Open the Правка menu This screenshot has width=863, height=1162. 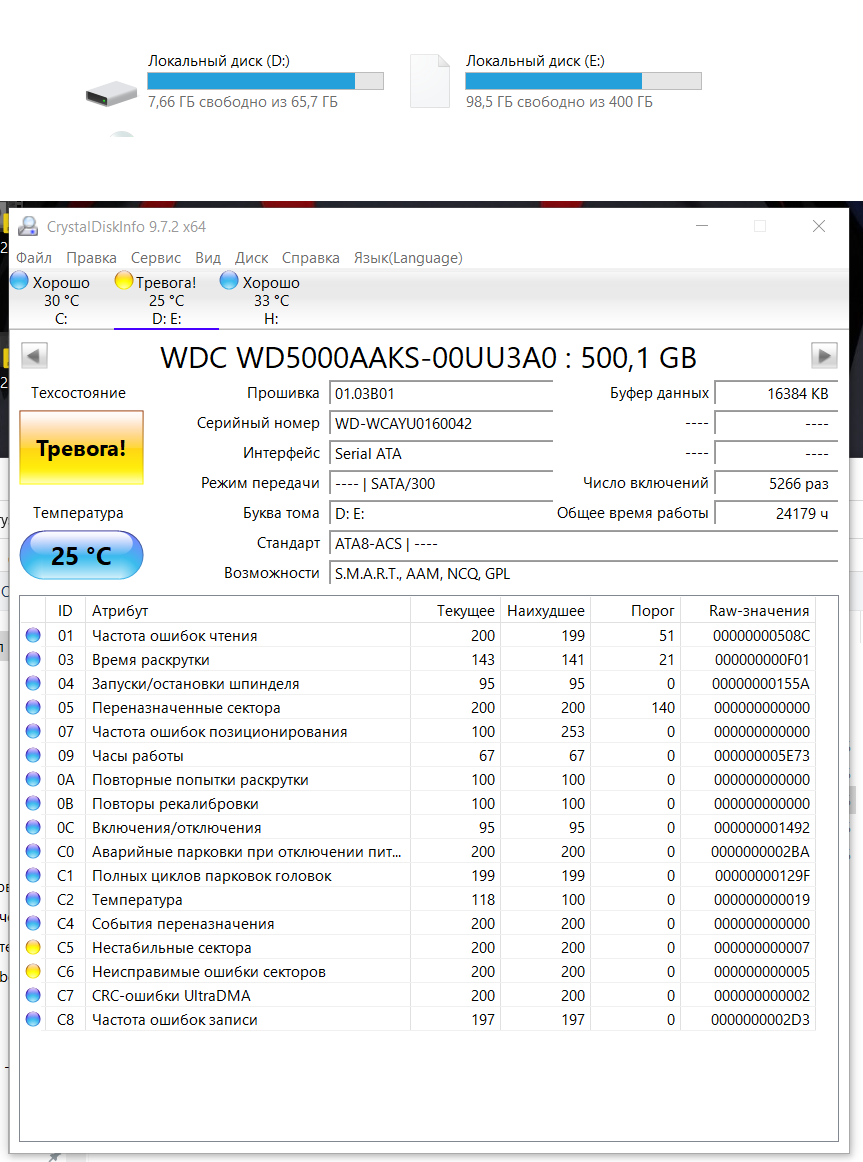point(91,258)
